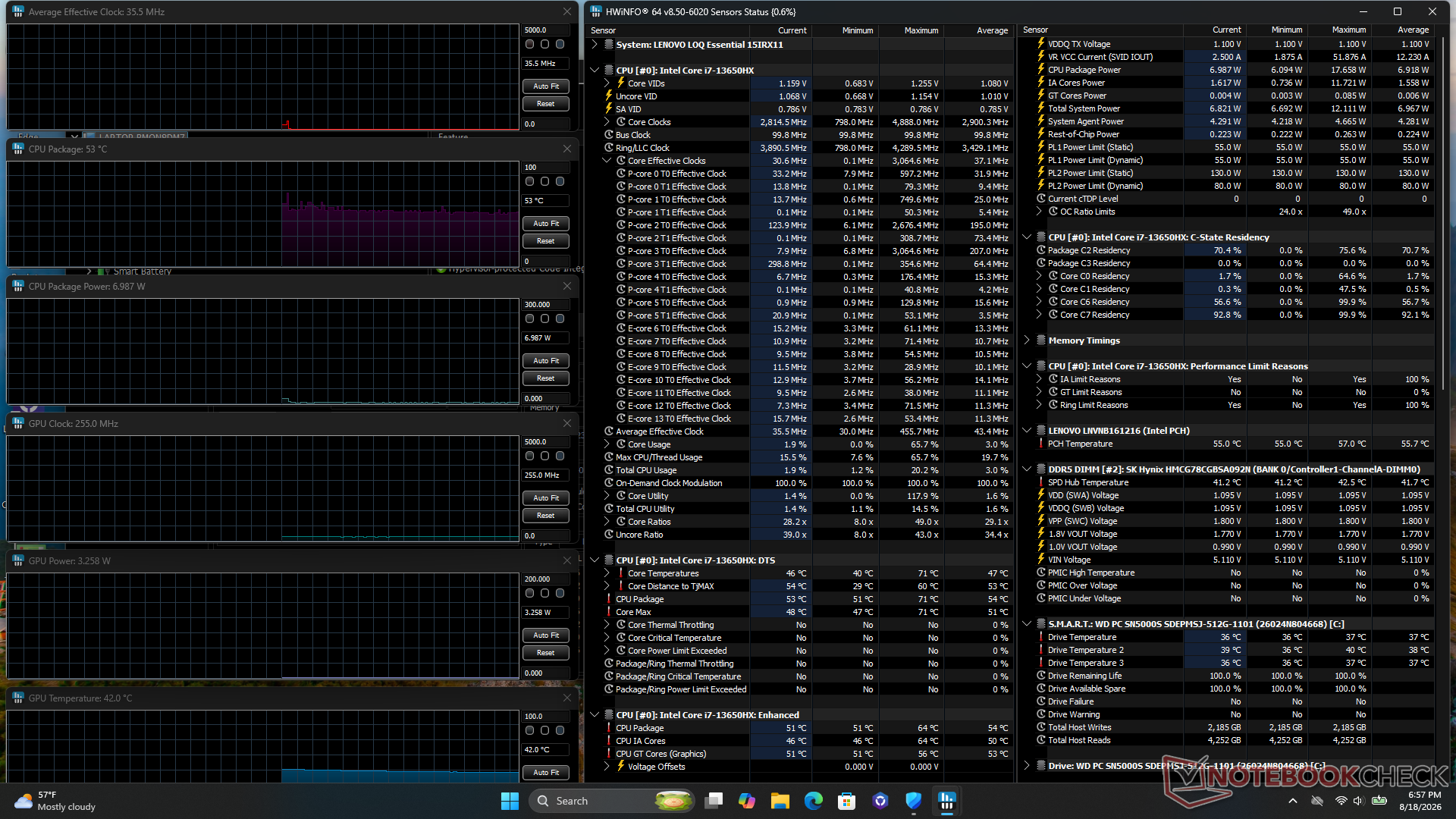Click the lightning icon beside CPU Package Power

pyautogui.click(x=1041, y=70)
